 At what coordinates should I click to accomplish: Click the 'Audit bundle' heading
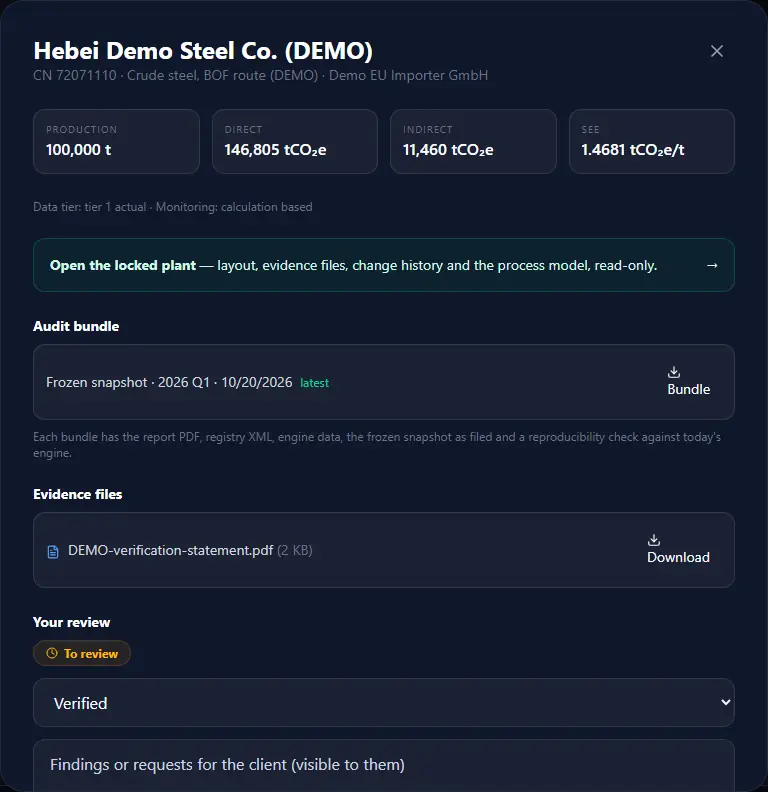(x=76, y=326)
